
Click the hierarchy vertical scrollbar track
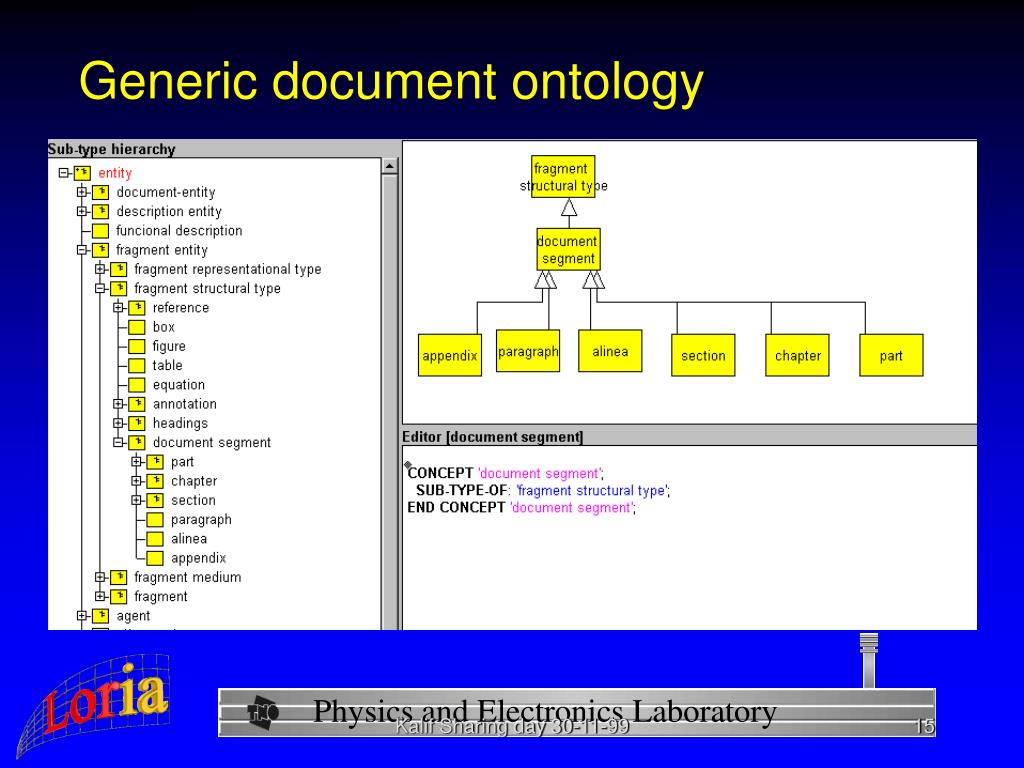[390, 402]
